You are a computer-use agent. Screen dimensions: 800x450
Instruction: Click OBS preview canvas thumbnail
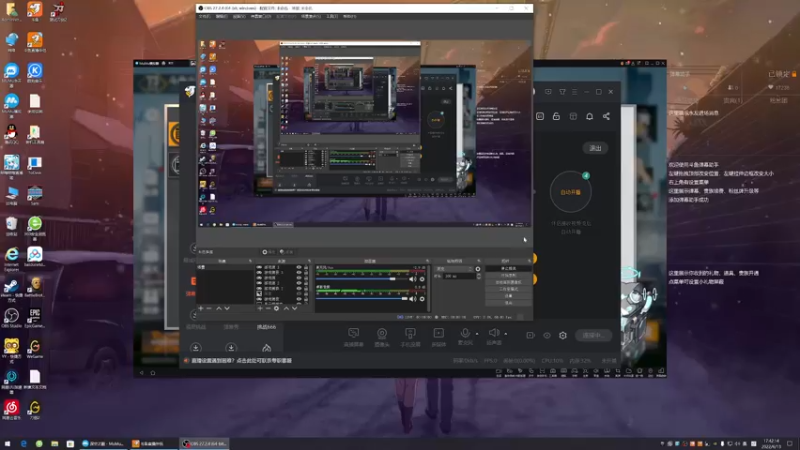pos(364,133)
